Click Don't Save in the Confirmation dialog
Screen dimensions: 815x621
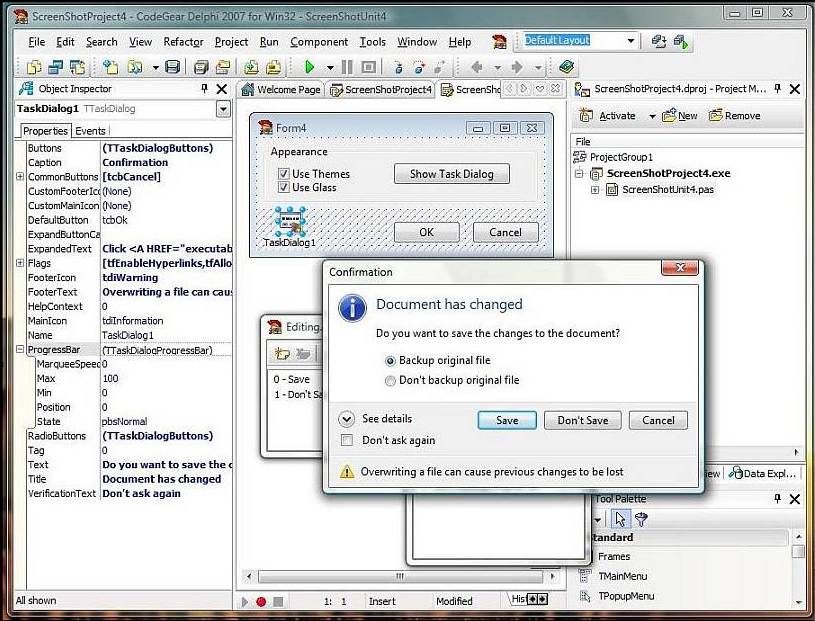[583, 420]
